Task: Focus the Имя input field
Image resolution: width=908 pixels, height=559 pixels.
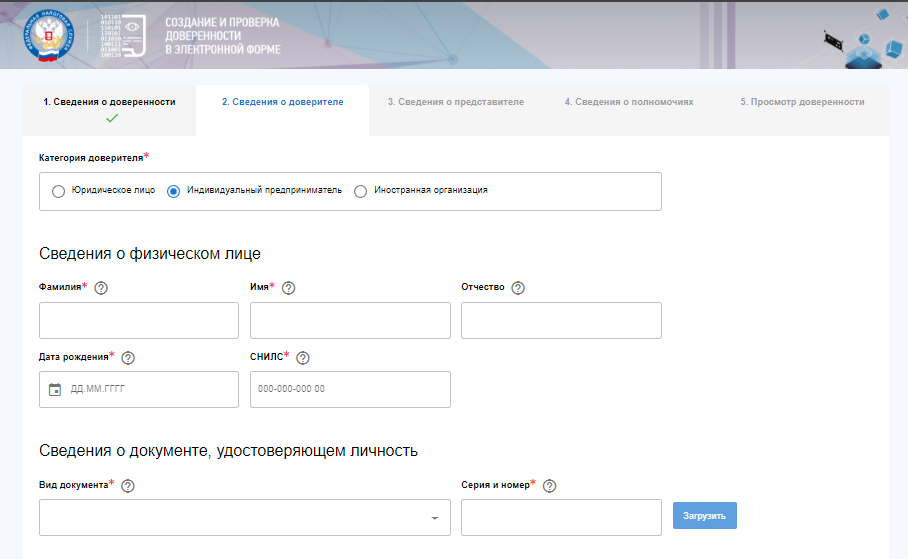Action: [350, 320]
